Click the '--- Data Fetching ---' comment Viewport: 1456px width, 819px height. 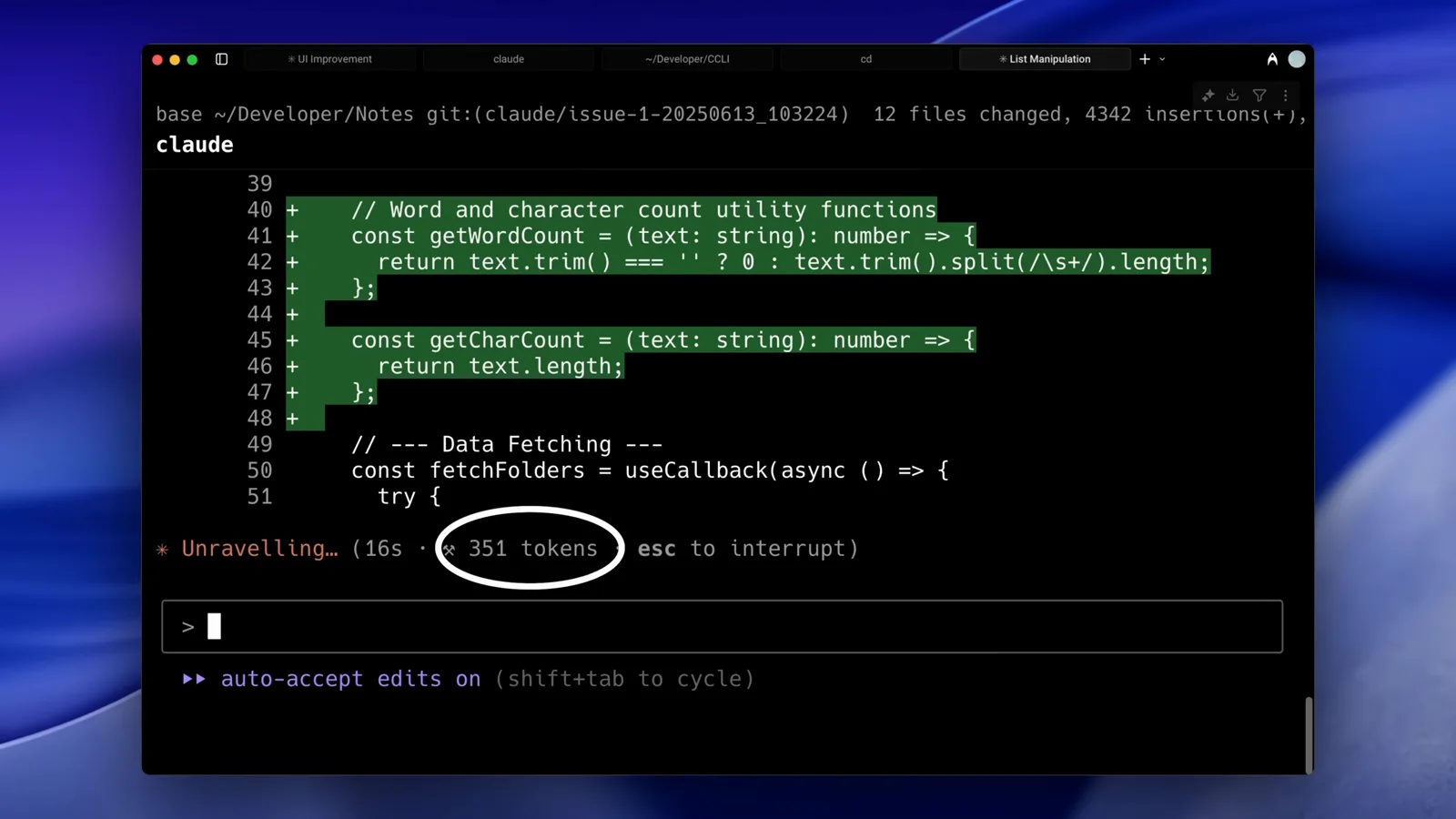[507, 444]
